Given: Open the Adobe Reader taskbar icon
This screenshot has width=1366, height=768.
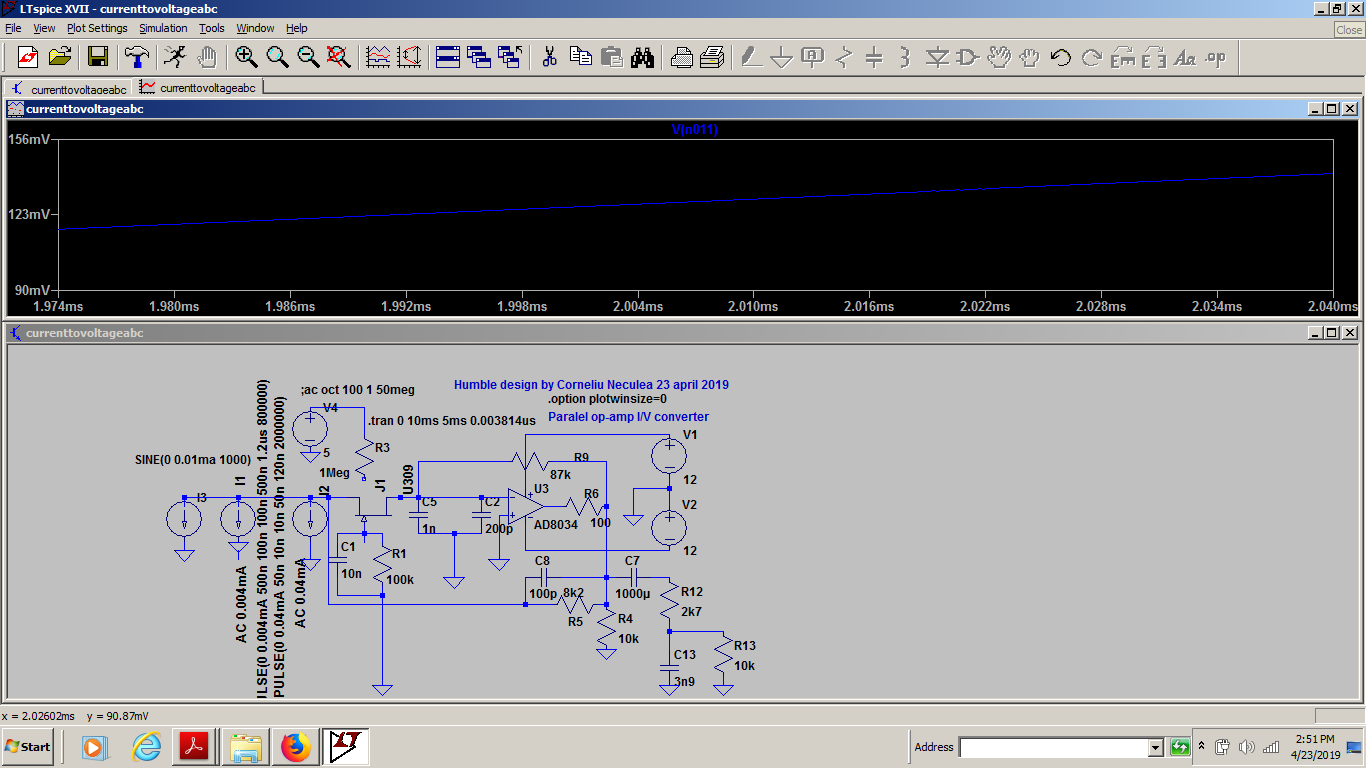Looking at the screenshot, I should [194, 746].
